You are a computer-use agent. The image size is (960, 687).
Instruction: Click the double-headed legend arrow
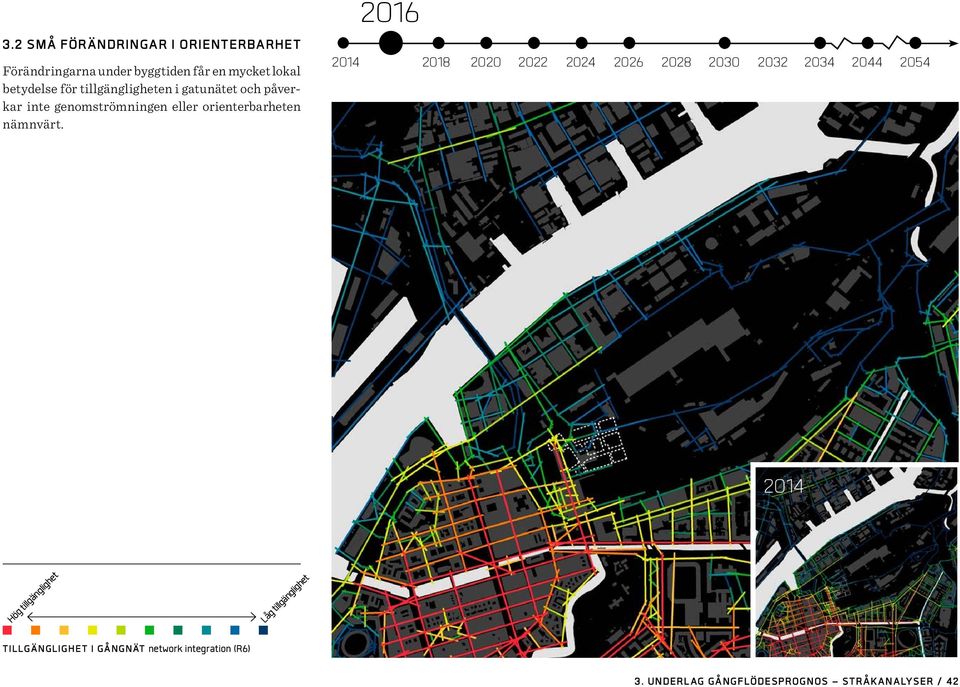pos(142,617)
